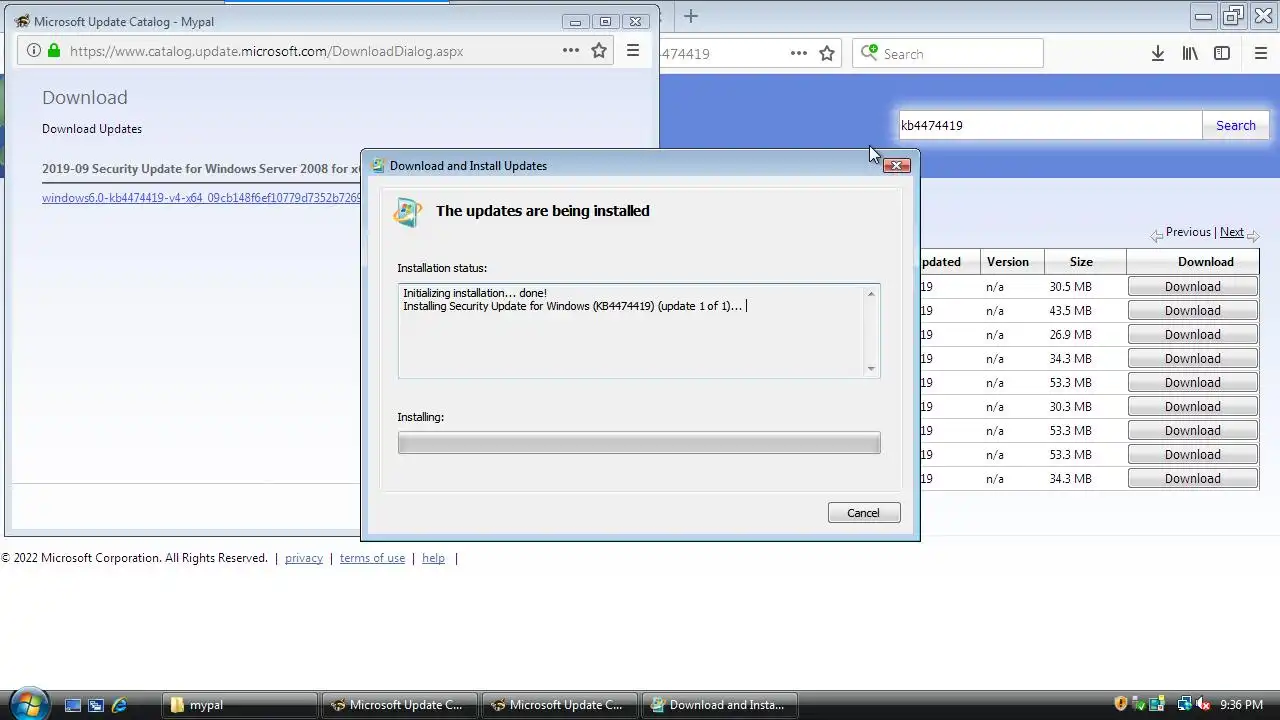Screen dimensions: 1280x720
Task: Click the muted volume tray icon
Action: coord(1203,704)
